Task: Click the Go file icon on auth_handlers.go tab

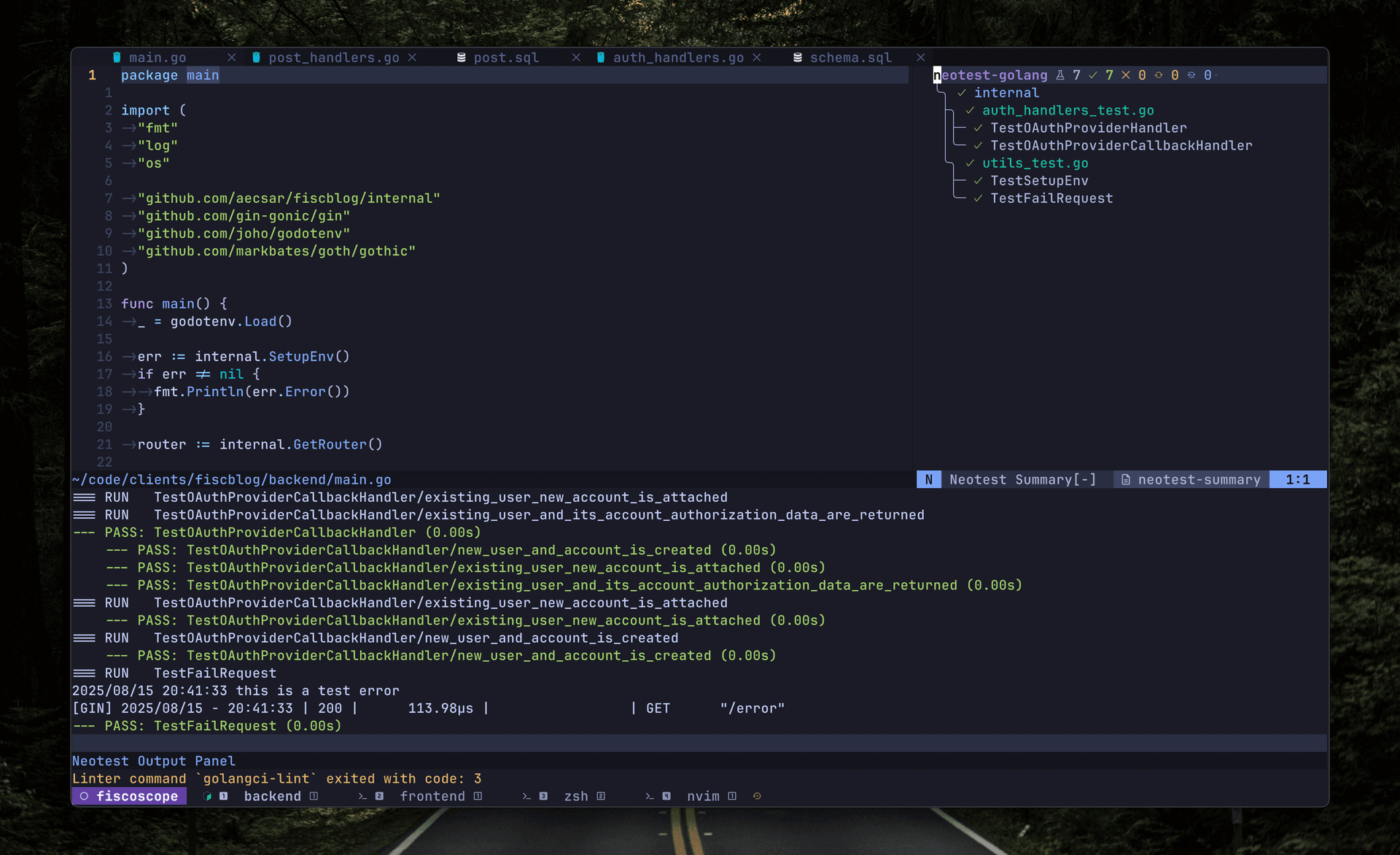Action: tap(600, 57)
